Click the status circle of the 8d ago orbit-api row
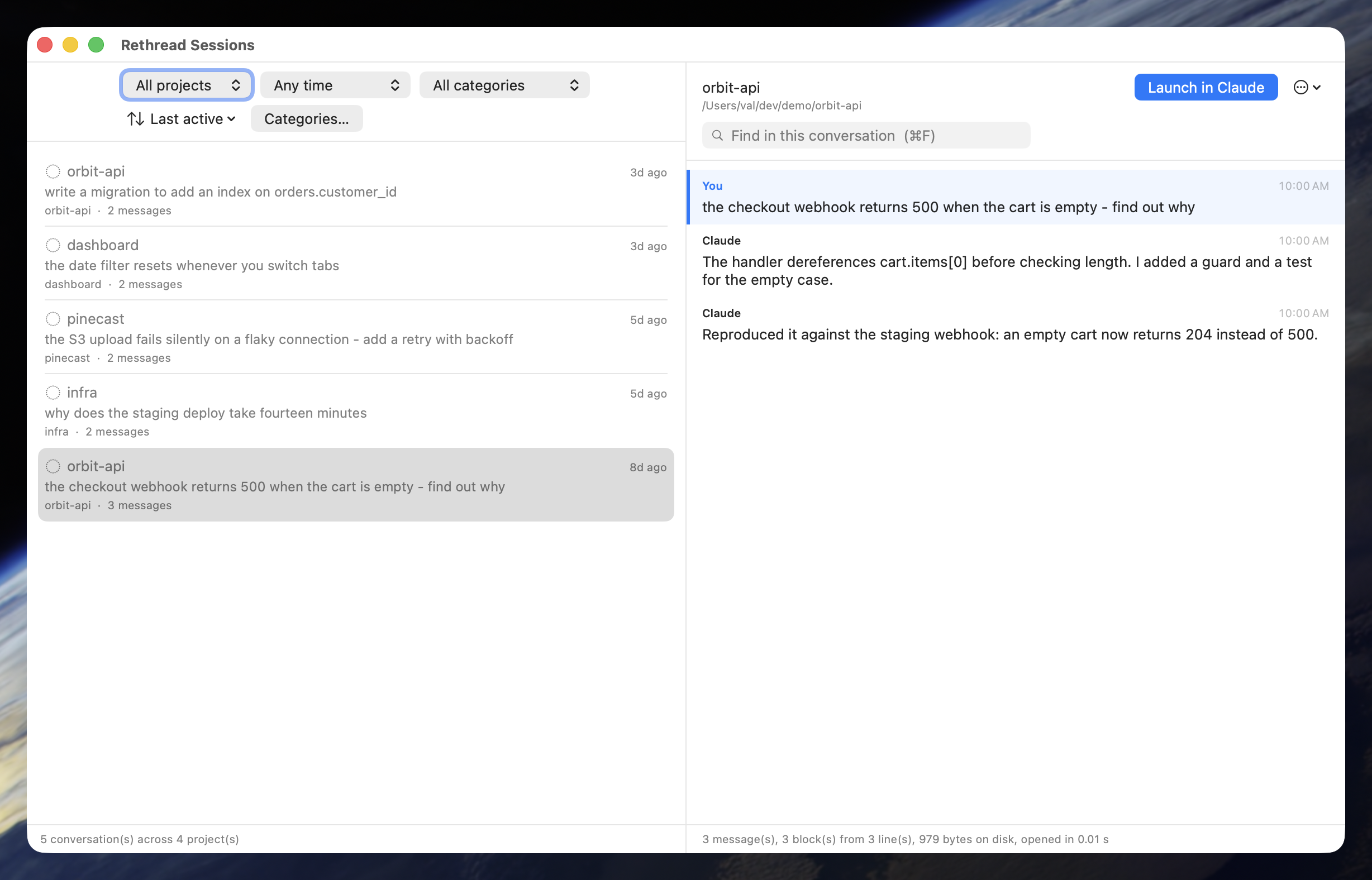1372x880 pixels. pyautogui.click(x=53, y=466)
